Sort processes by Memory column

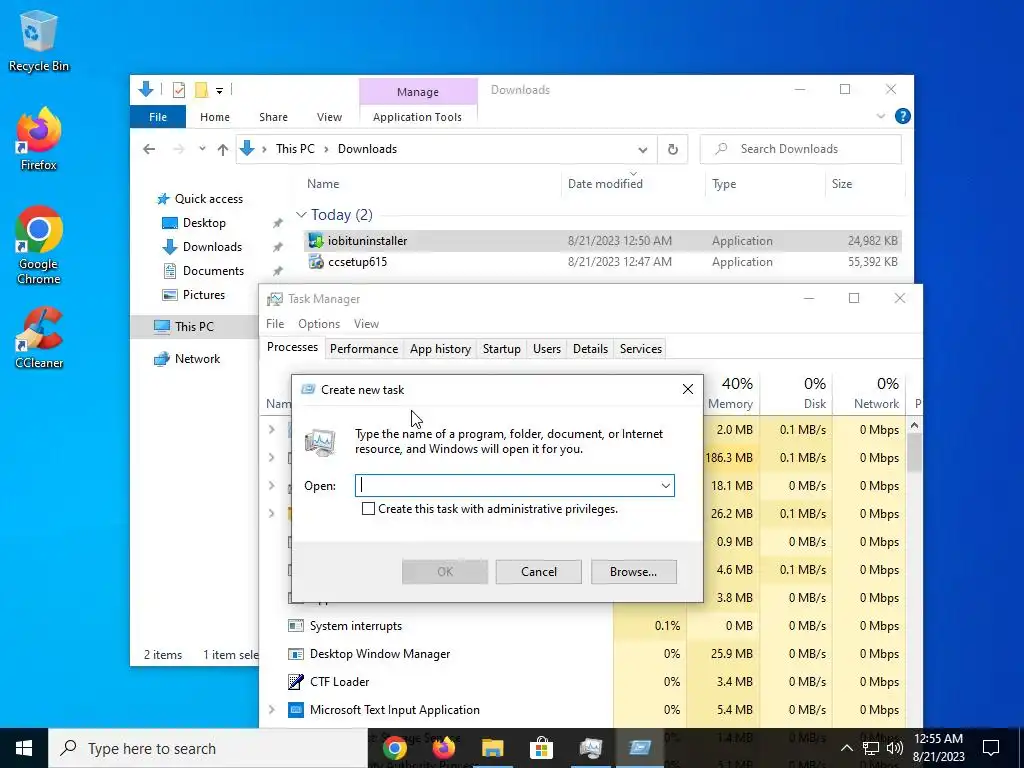point(731,392)
